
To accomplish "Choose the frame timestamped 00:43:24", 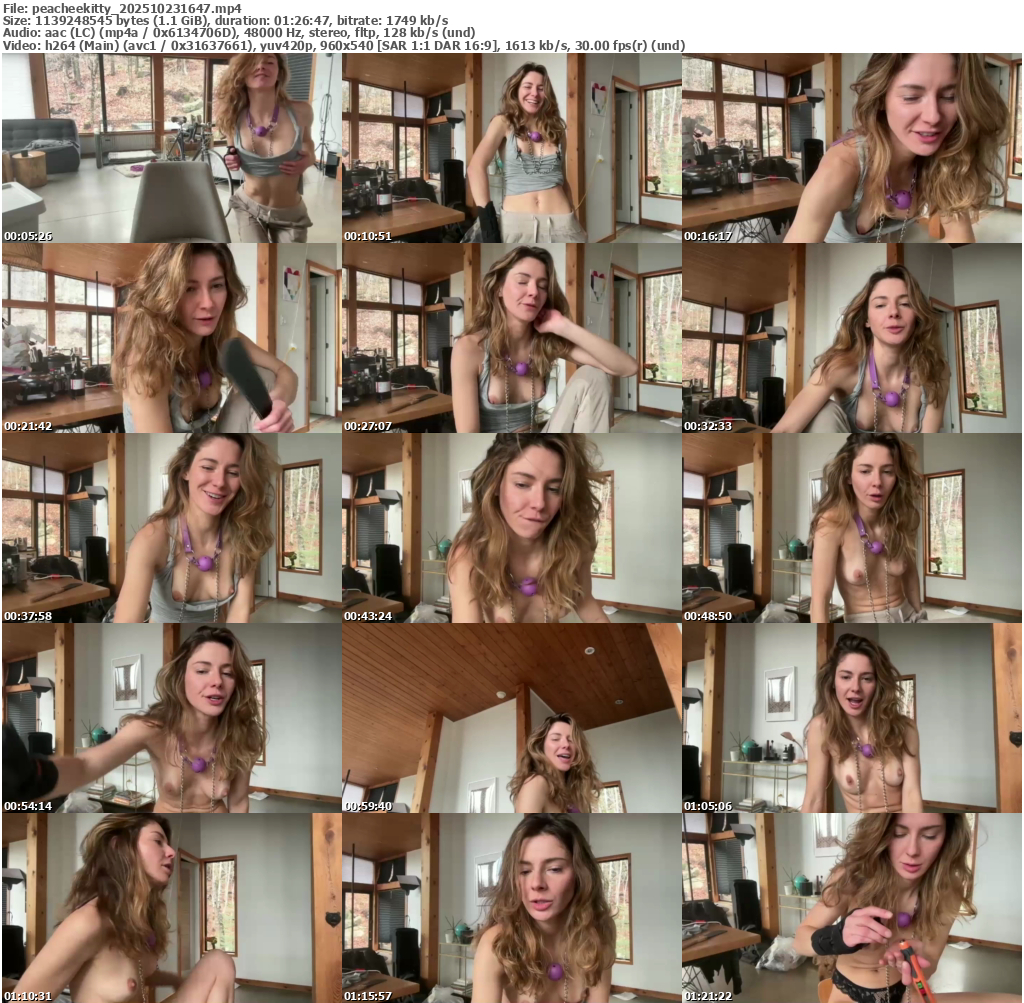I will (511, 528).
